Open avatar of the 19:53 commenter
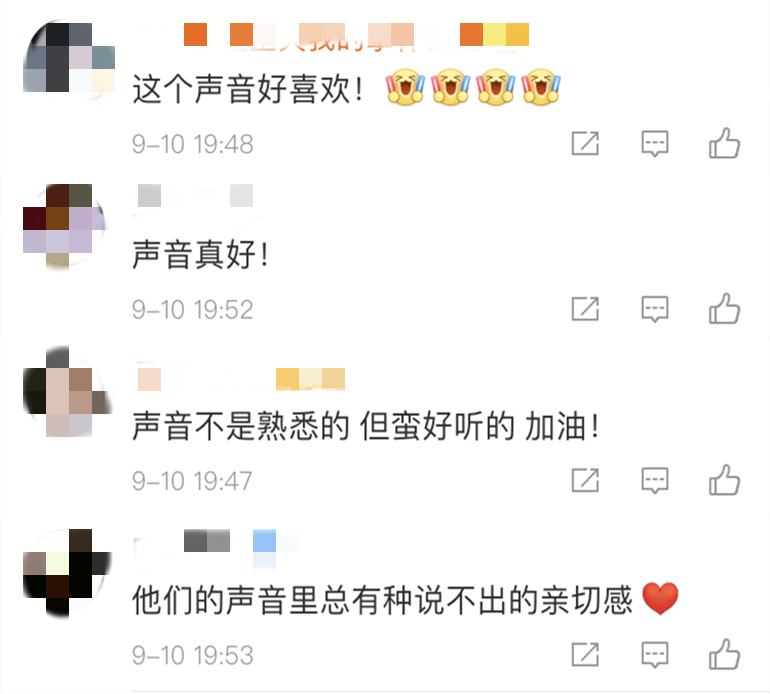Viewport: 770px width, 694px height. [67, 572]
